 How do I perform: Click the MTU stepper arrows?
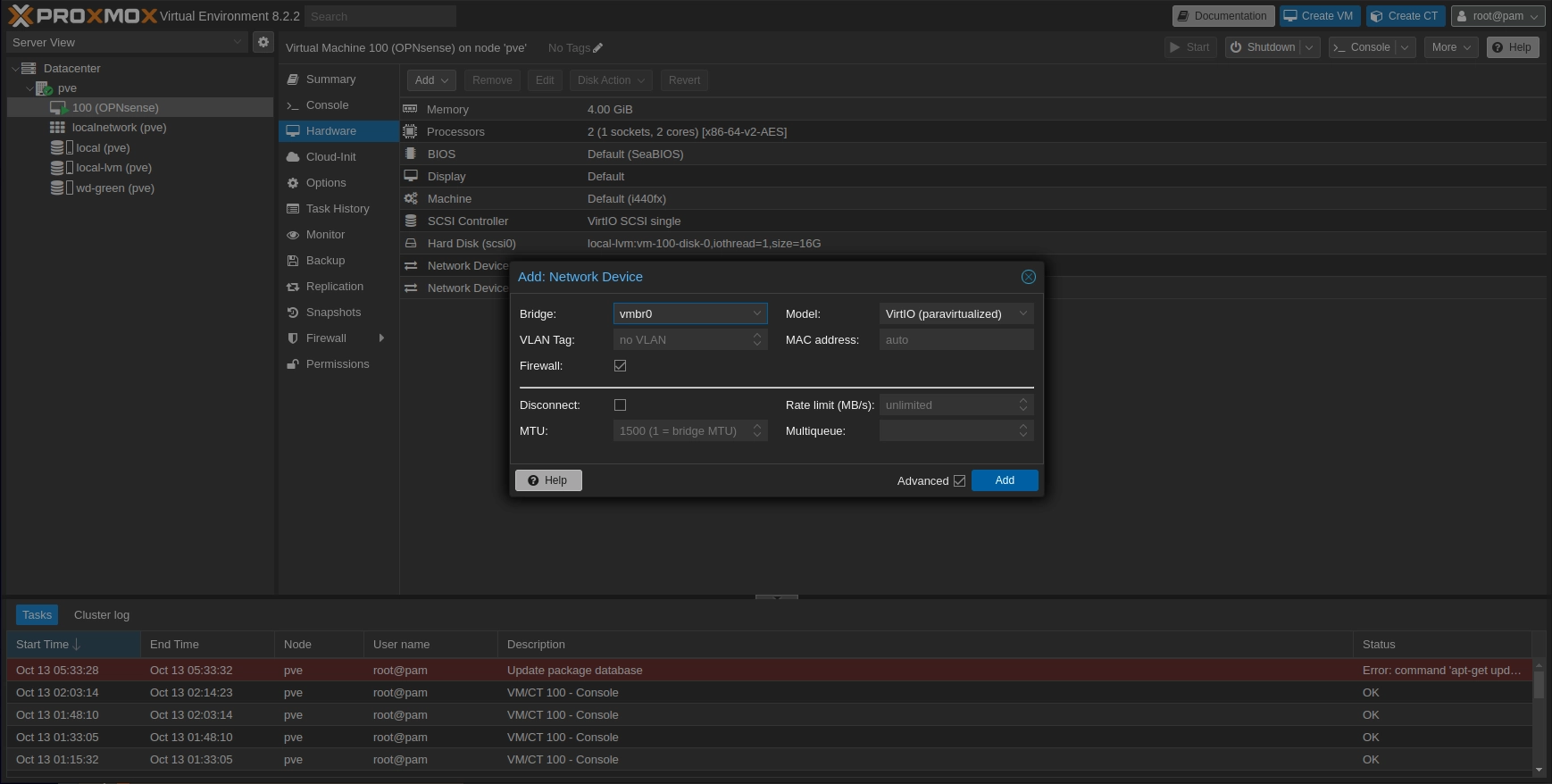(757, 431)
